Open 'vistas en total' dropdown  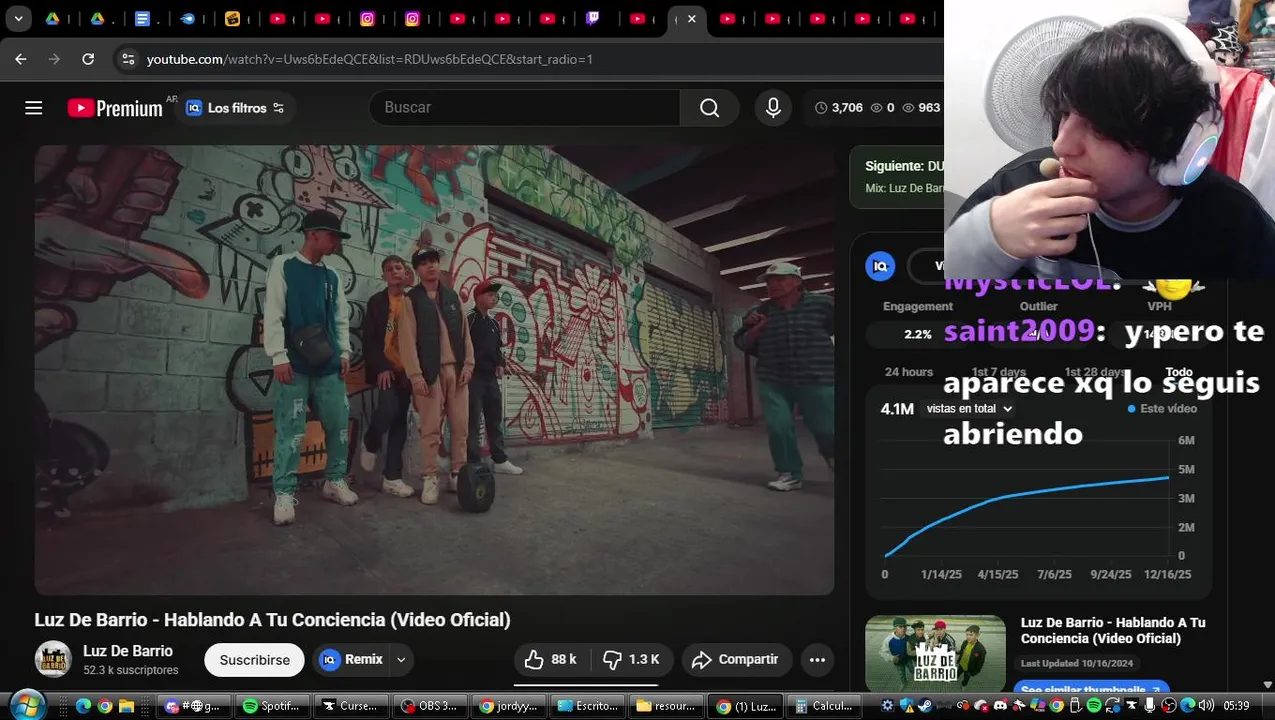coord(969,409)
